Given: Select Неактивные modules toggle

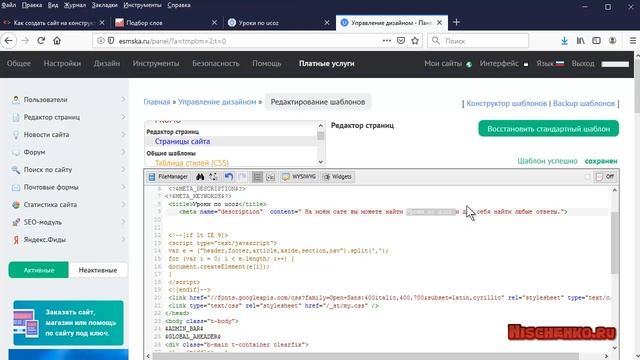Looking at the screenshot, I should (x=98, y=270).
